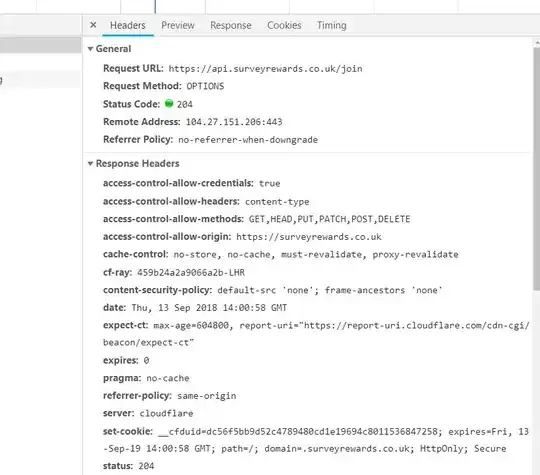Close the request details panel
Screen dimensions: 540x475
point(93,25)
